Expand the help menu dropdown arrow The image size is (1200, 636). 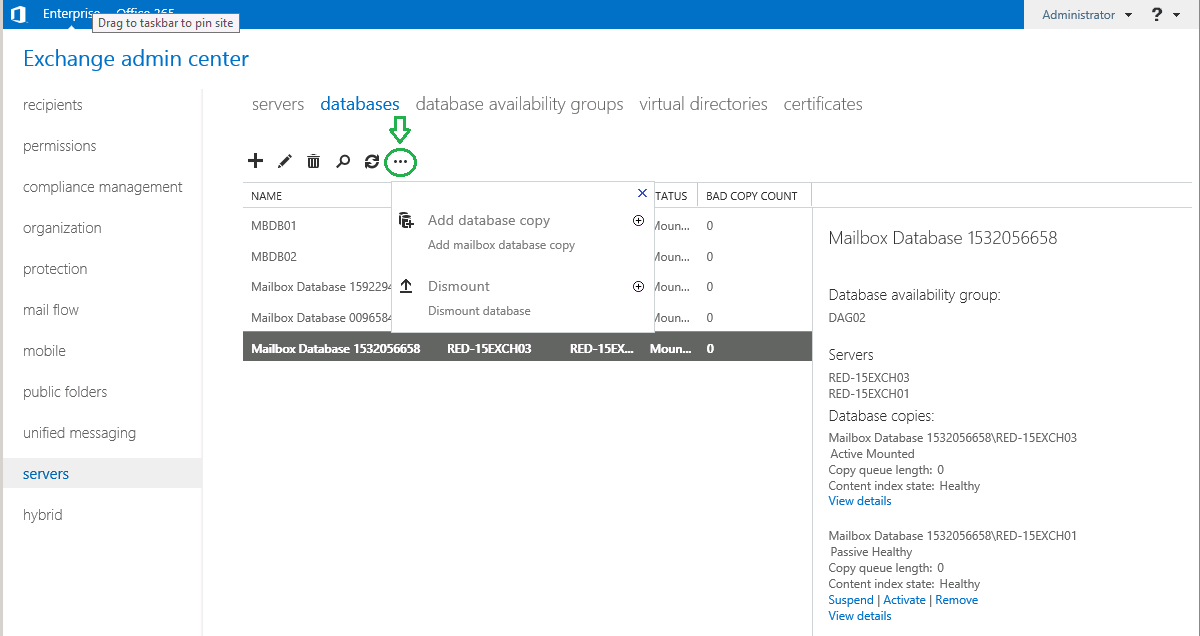pyautogui.click(x=1179, y=15)
